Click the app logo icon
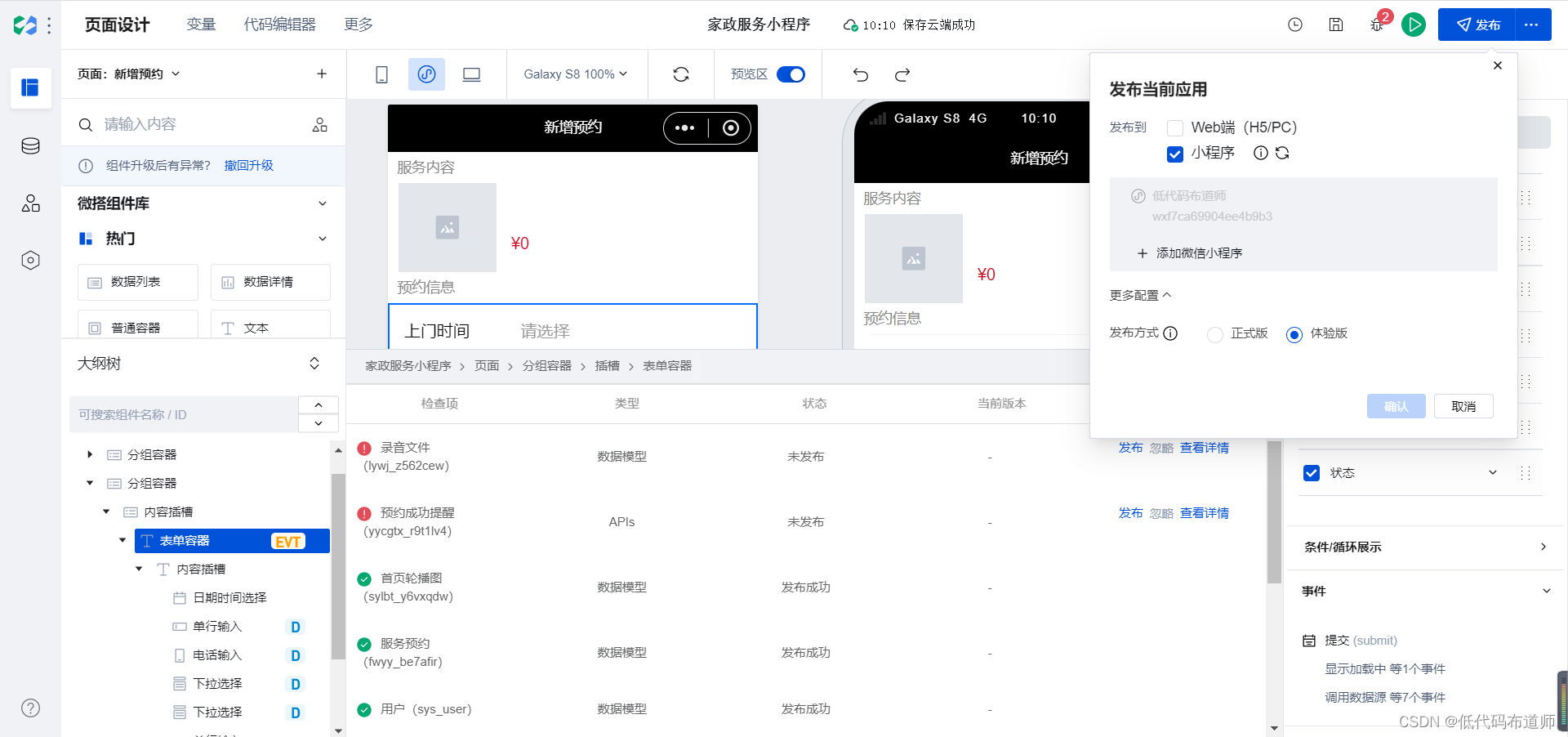The image size is (1568, 737). [25, 25]
